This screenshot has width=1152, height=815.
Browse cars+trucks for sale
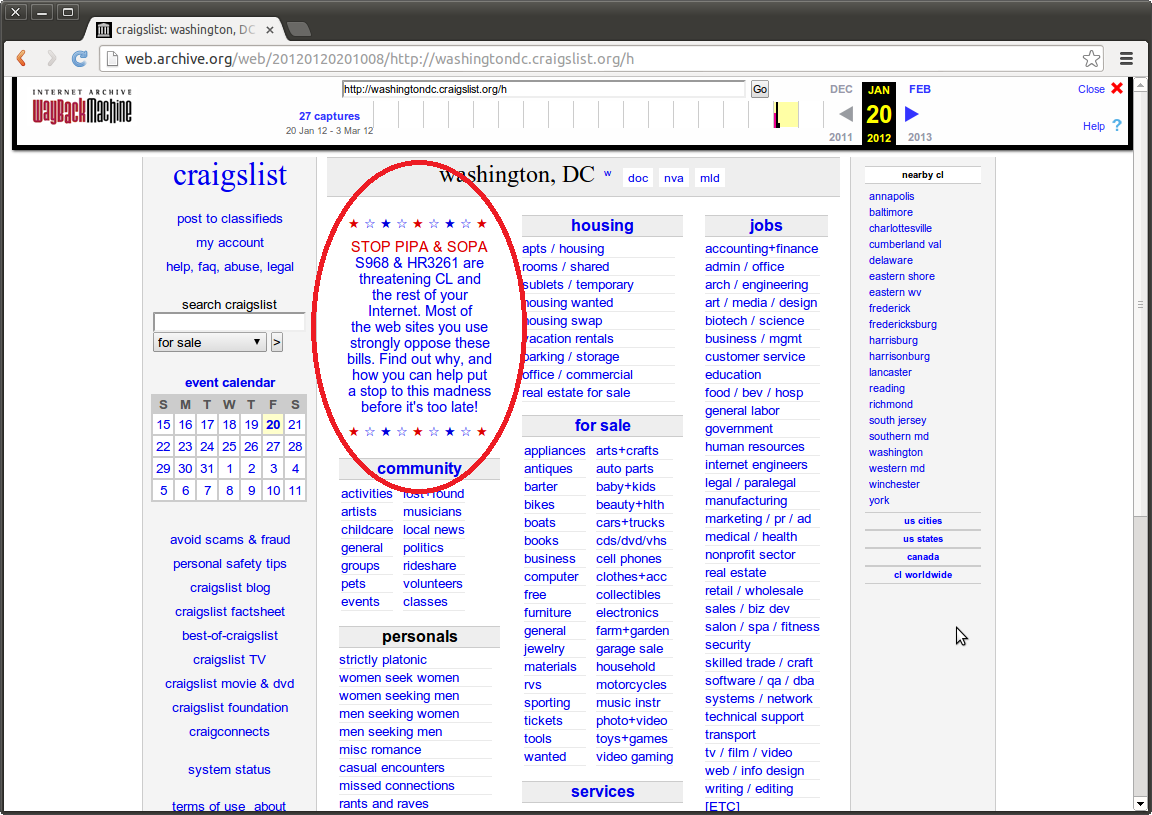click(x=630, y=523)
